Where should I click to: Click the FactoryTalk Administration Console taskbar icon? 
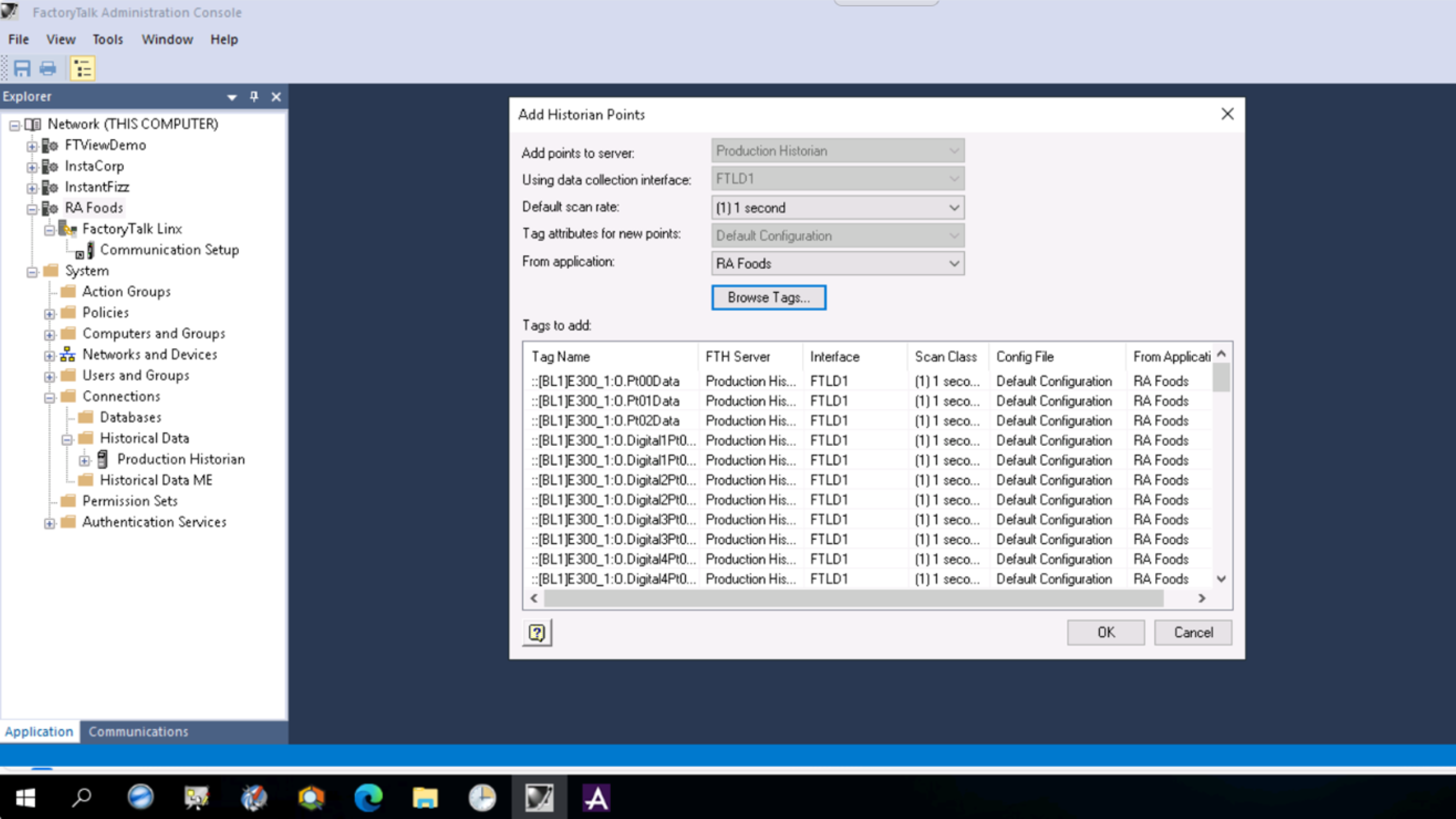point(539,798)
